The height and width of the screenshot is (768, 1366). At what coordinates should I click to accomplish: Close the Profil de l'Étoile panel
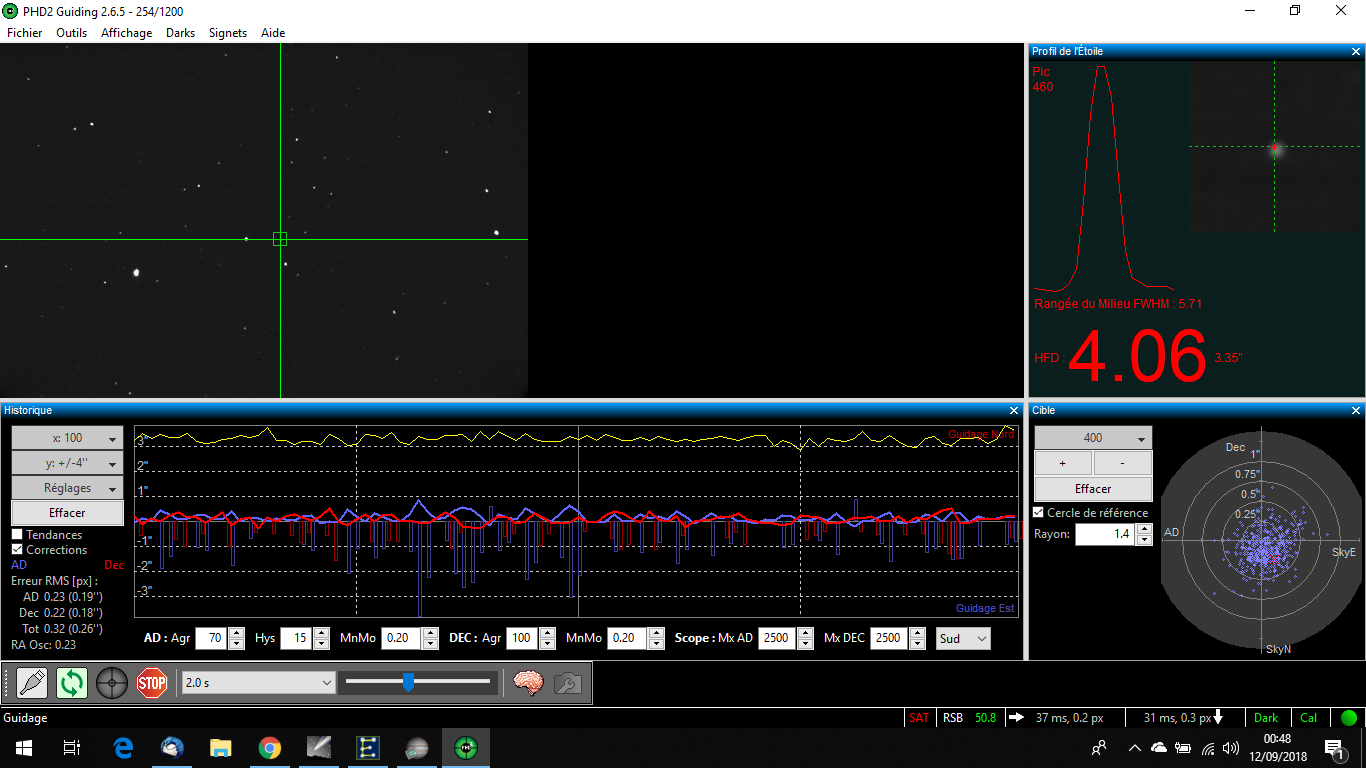point(1356,51)
